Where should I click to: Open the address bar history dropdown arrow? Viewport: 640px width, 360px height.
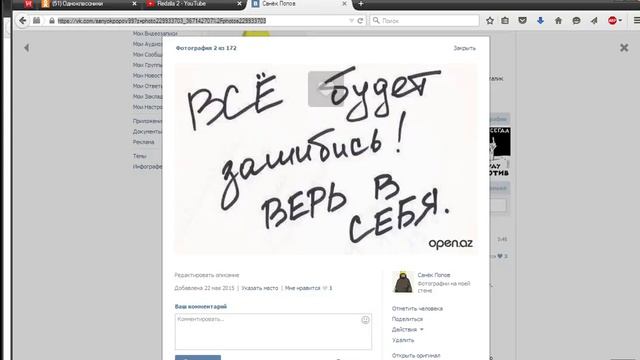(x=351, y=20)
